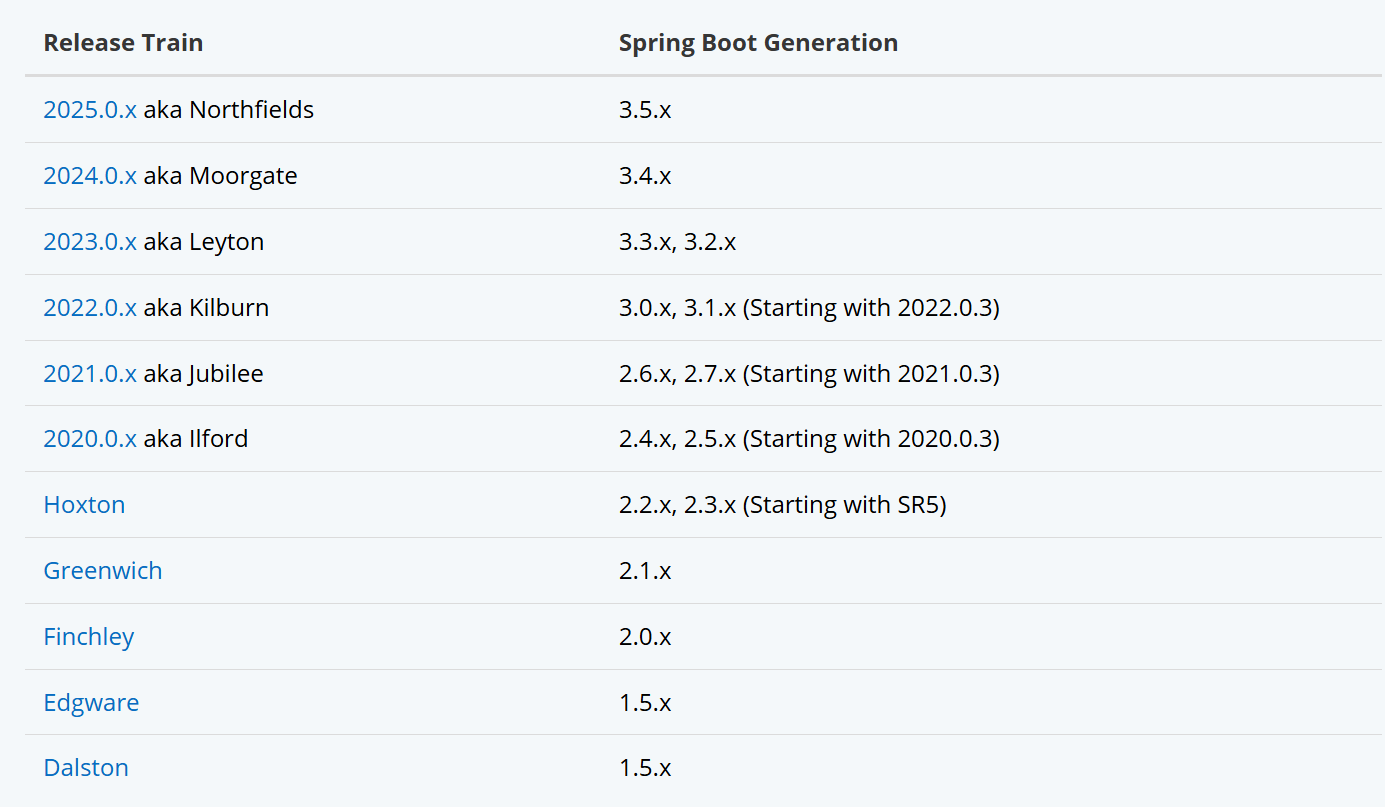Screen dimensions: 1385x807
Task: Click the 2.0.x cell in Finchley row
Action: pos(645,637)
